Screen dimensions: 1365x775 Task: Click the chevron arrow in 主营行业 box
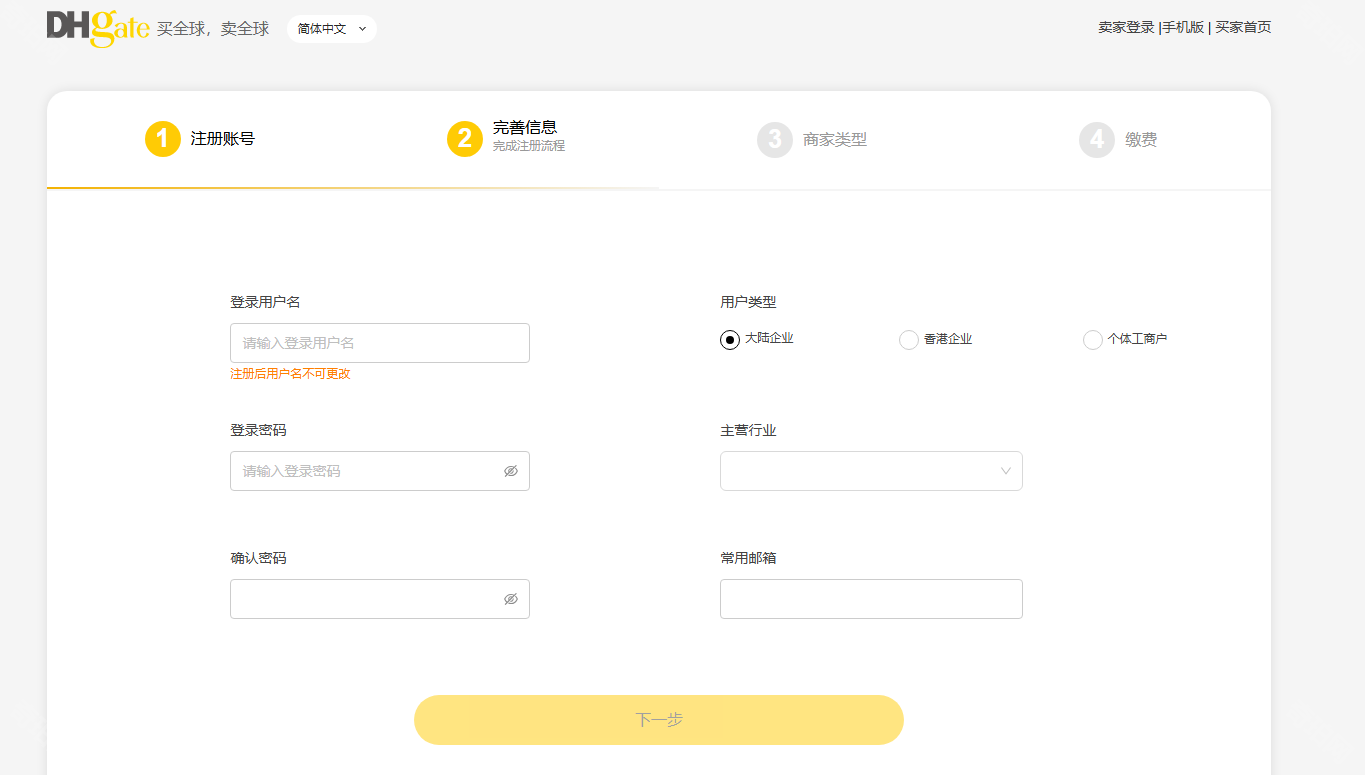1006,471
